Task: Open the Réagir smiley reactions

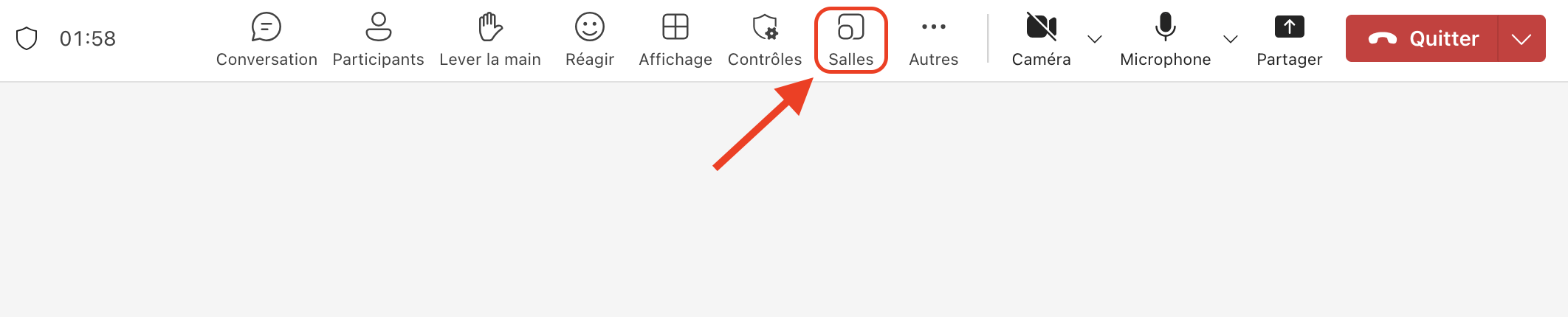Action: click(590, 27)
